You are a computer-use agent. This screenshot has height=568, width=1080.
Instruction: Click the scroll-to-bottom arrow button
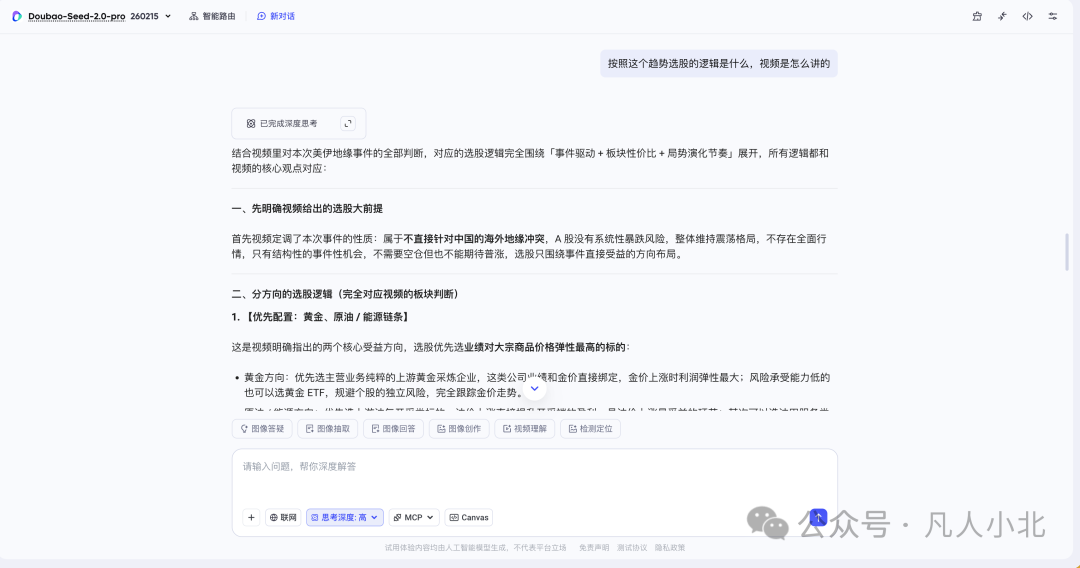pos(534,389)
